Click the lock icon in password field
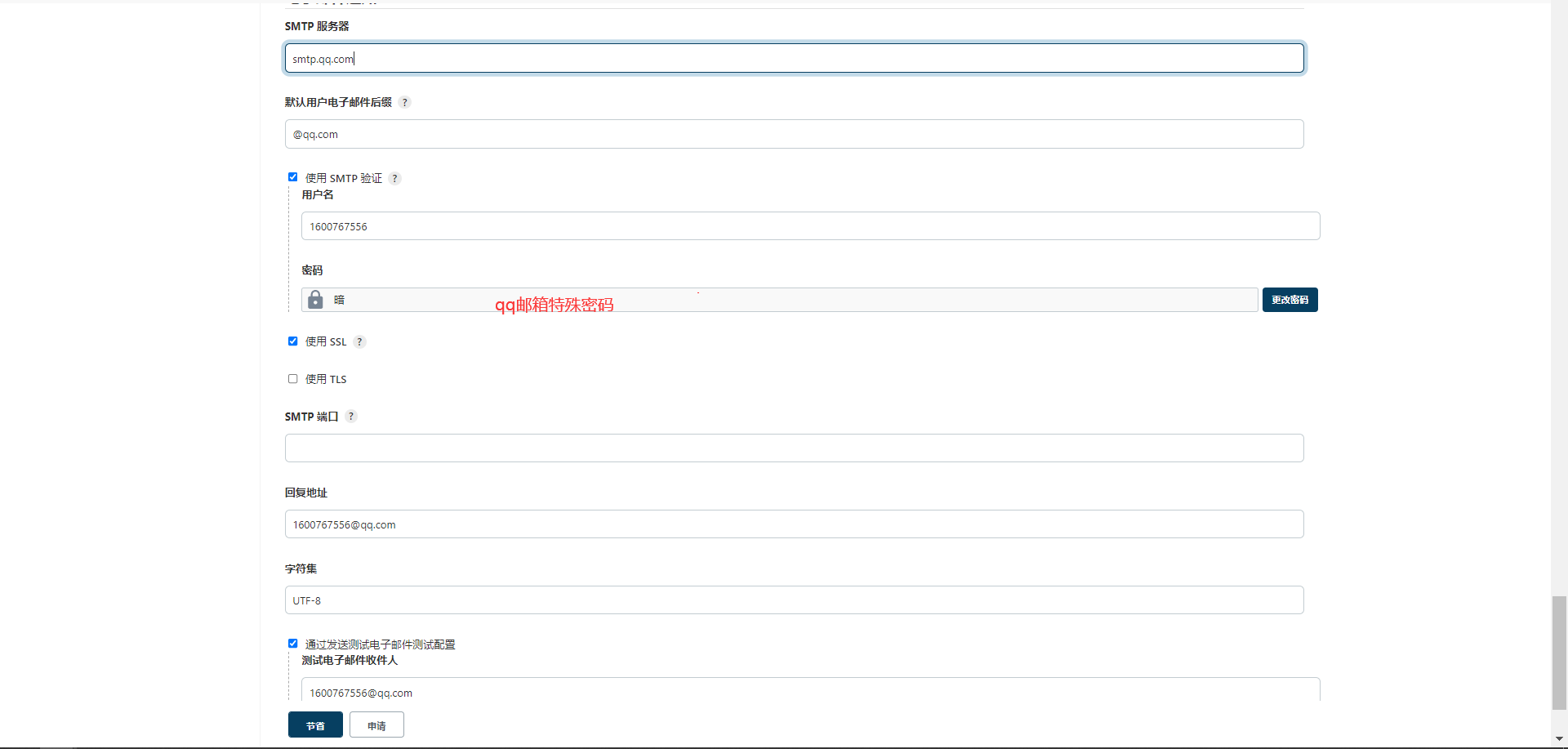Image resolution: width=1568 pixels, height=749 pixels. click(x=315, y=300)
